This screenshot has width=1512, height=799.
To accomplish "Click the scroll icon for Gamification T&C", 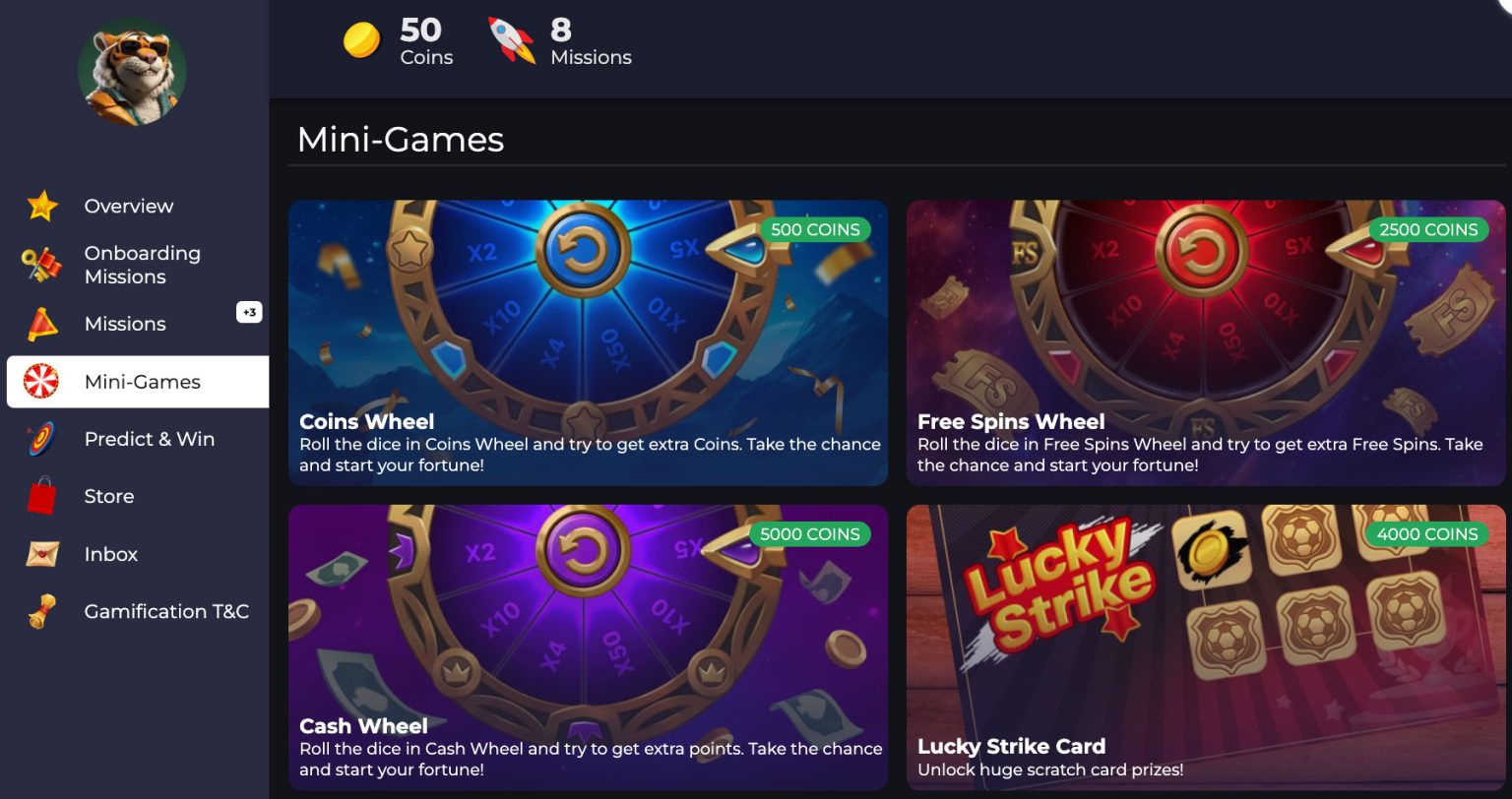I will (x=42, y=611).
